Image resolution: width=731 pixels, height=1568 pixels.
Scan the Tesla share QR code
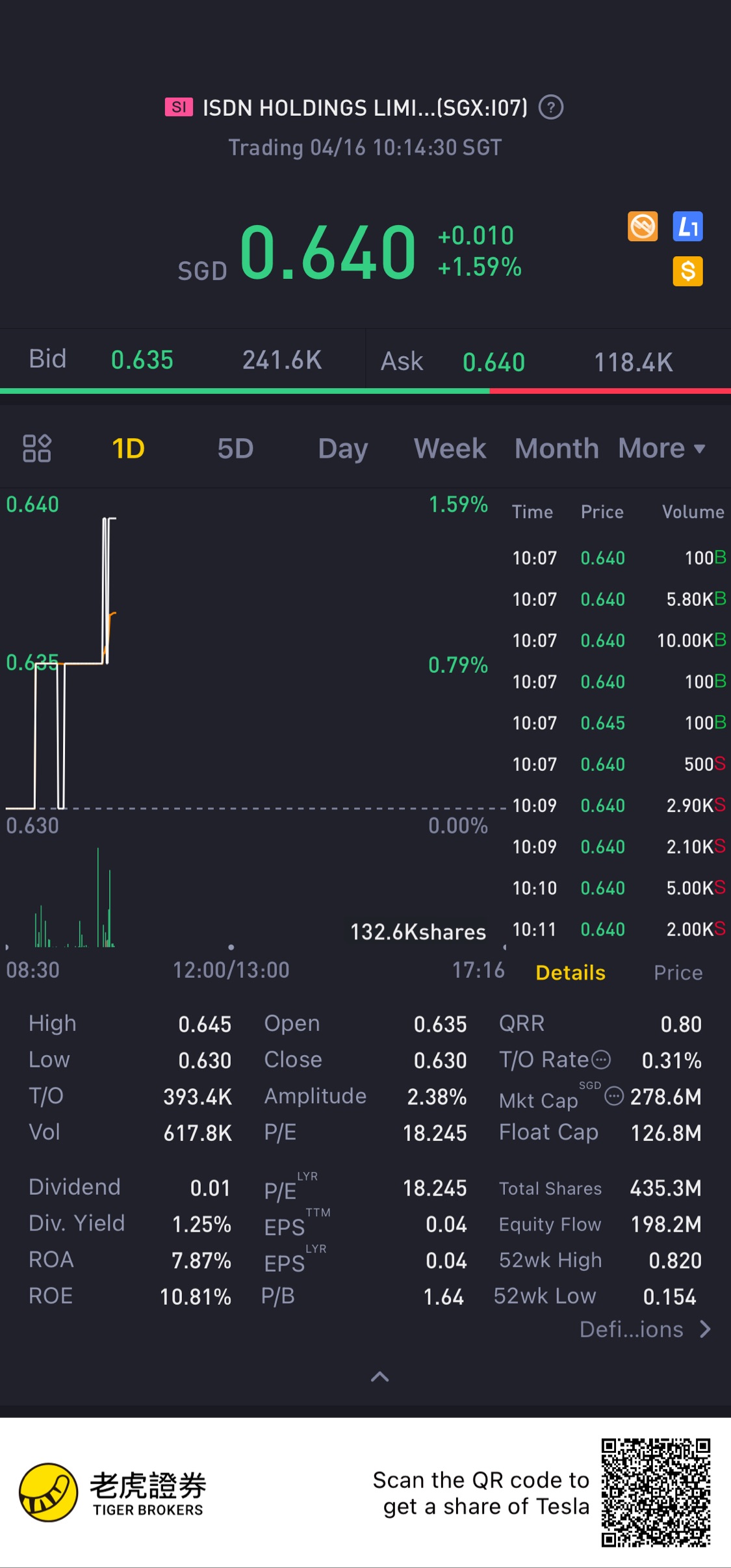pyautogui.click(x=655, y=1492)
